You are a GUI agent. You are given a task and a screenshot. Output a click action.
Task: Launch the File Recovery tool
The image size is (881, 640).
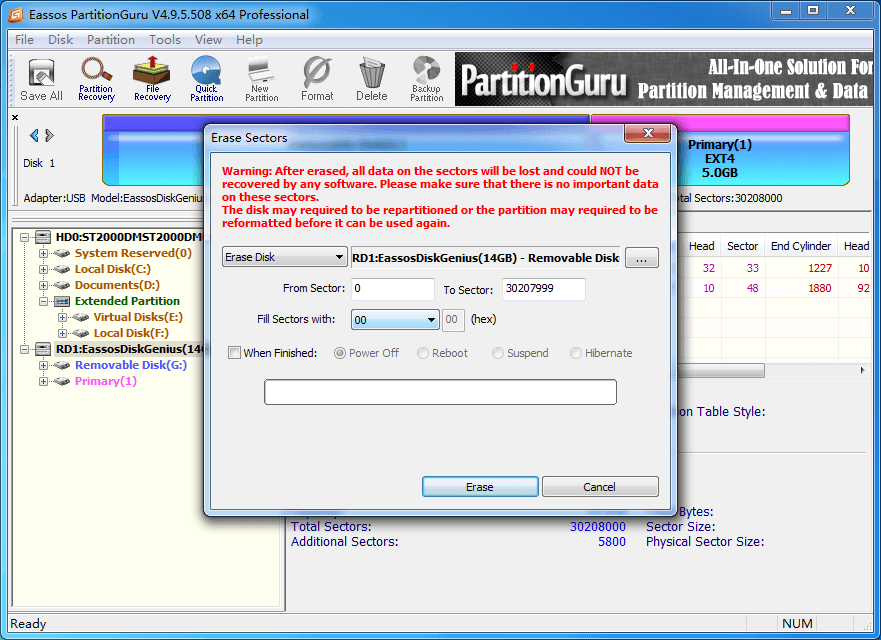152,80
